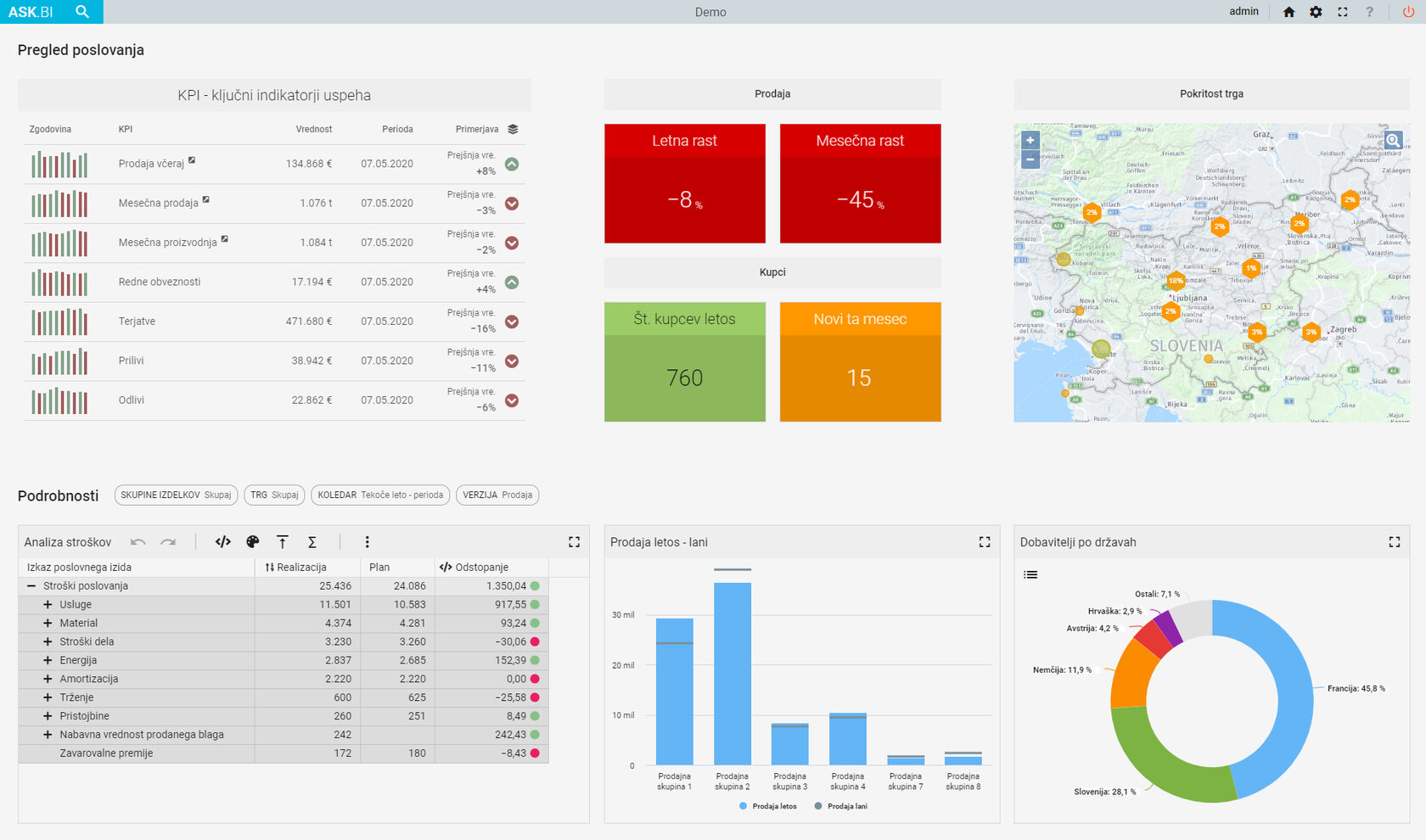The image size is (1426, 840).
Task: Open the SKUPINE IZDELKOV filter chip
Action: click(176, 495)
